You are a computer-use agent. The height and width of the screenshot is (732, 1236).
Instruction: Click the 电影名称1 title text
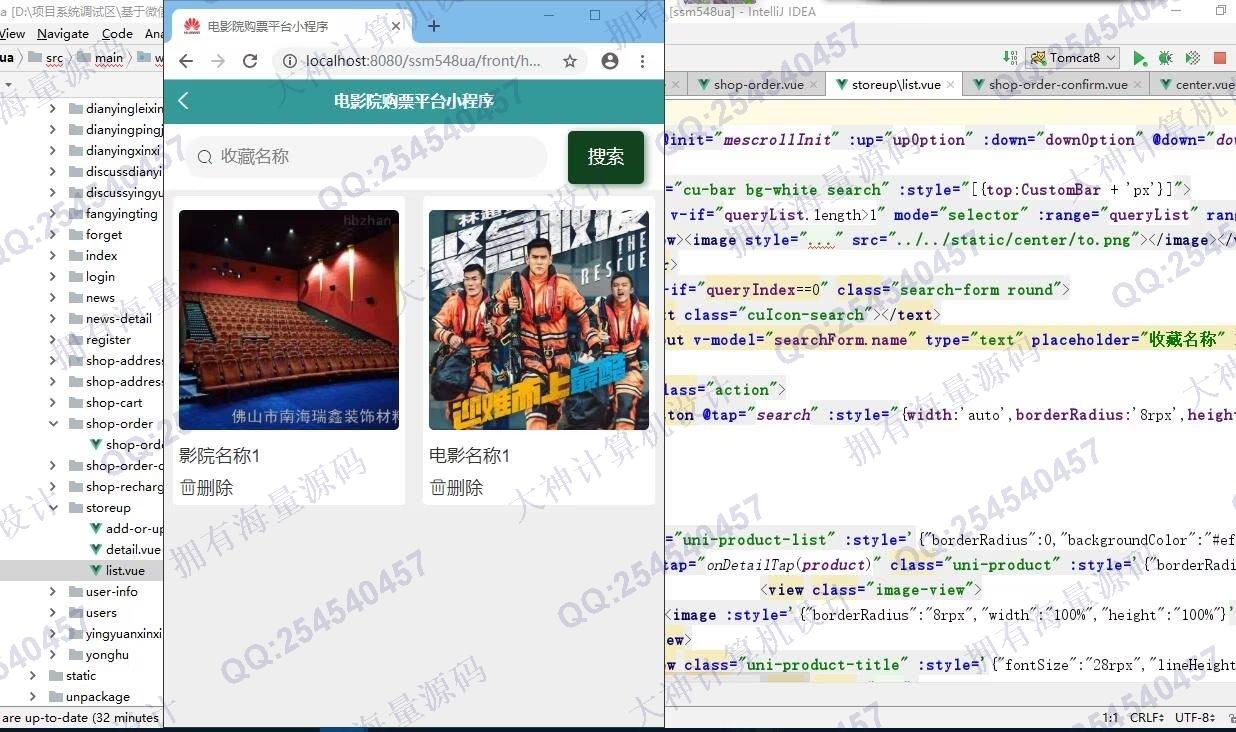(470, 456)
